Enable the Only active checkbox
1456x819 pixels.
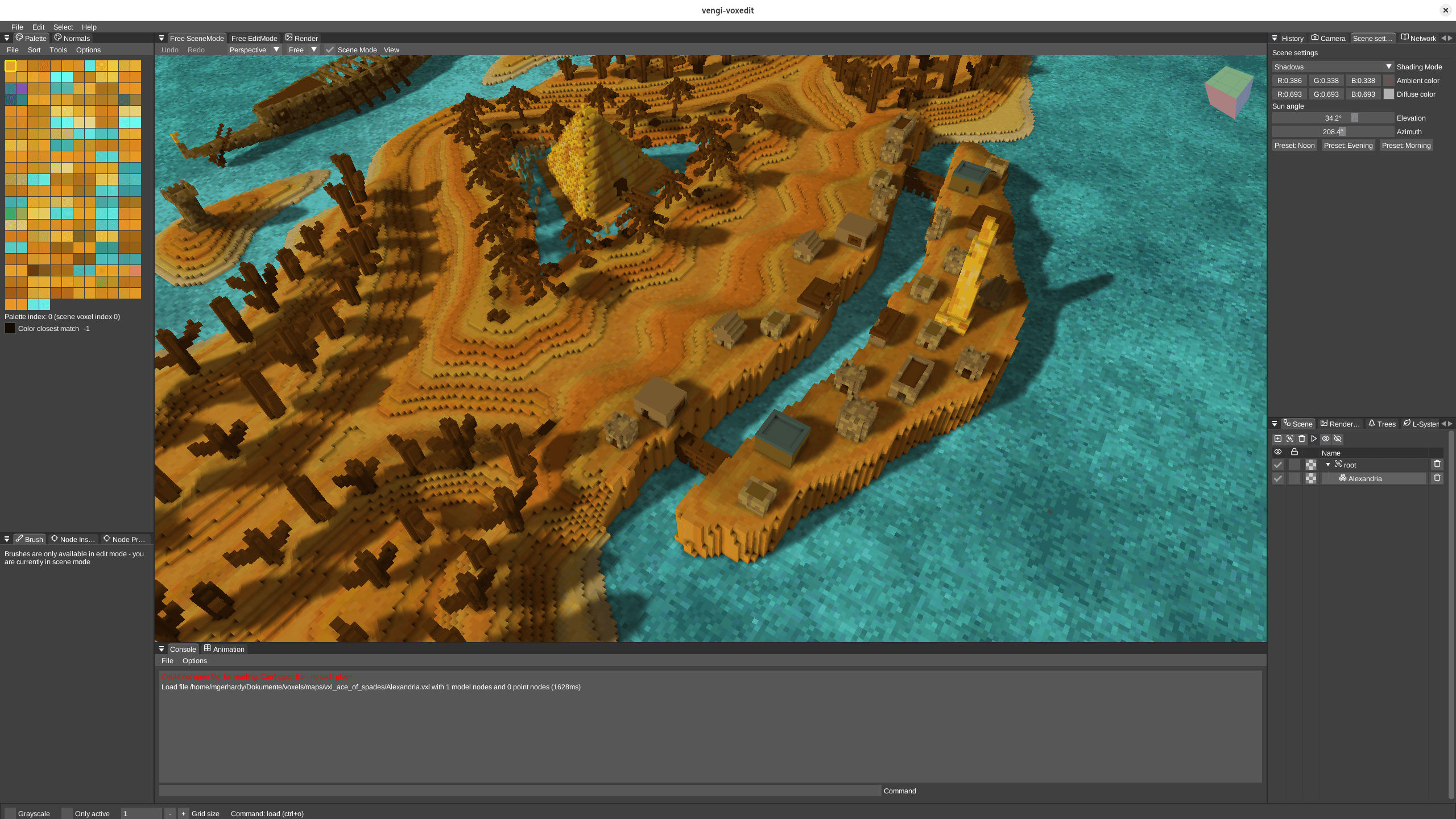tap(67, 813)
